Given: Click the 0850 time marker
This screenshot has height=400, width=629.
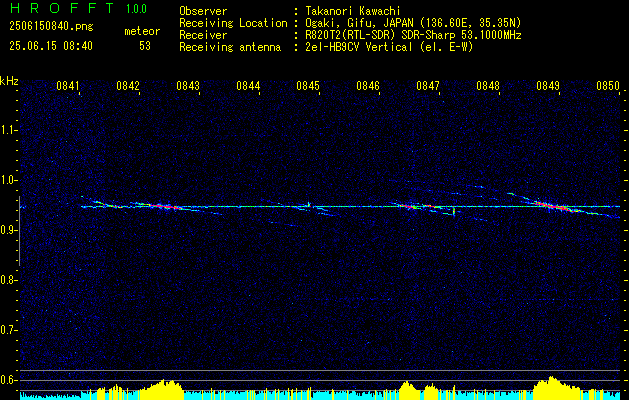Looking at the screenshot, I should (608, 86).
